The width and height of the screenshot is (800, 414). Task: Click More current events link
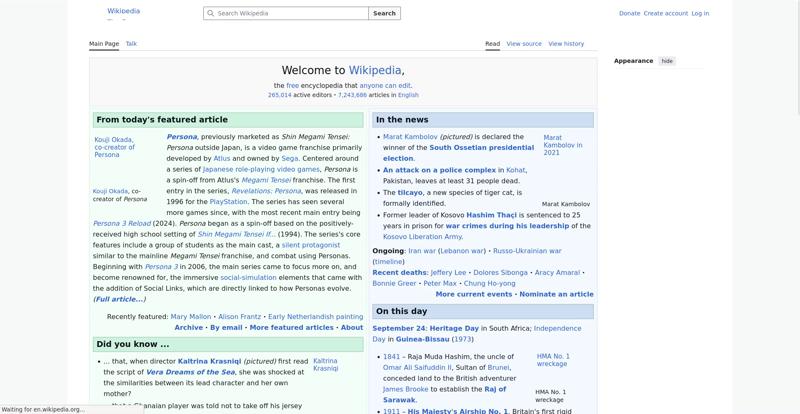474,295
